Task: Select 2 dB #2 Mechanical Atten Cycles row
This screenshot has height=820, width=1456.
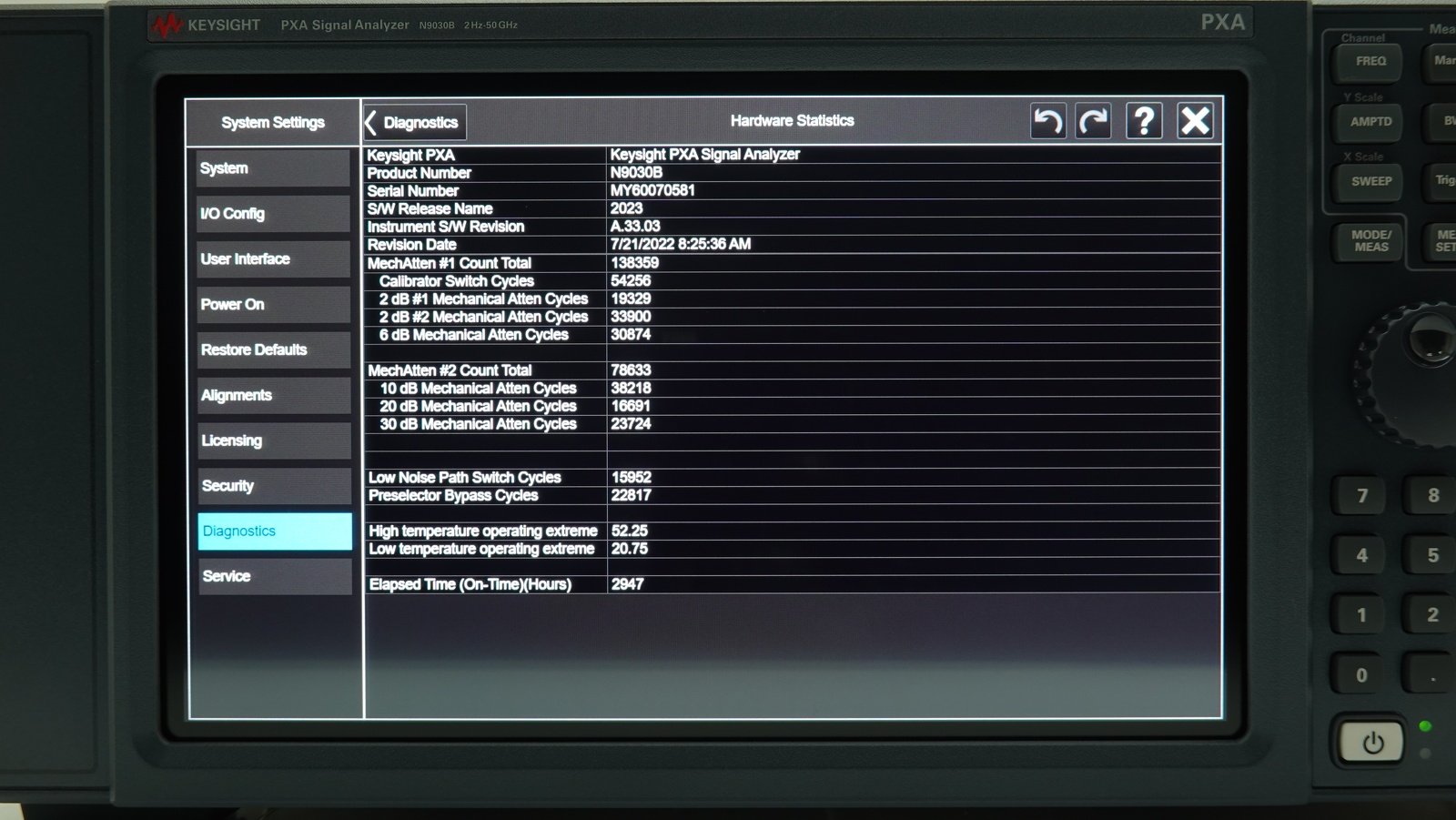Action: tap(792, 317)
